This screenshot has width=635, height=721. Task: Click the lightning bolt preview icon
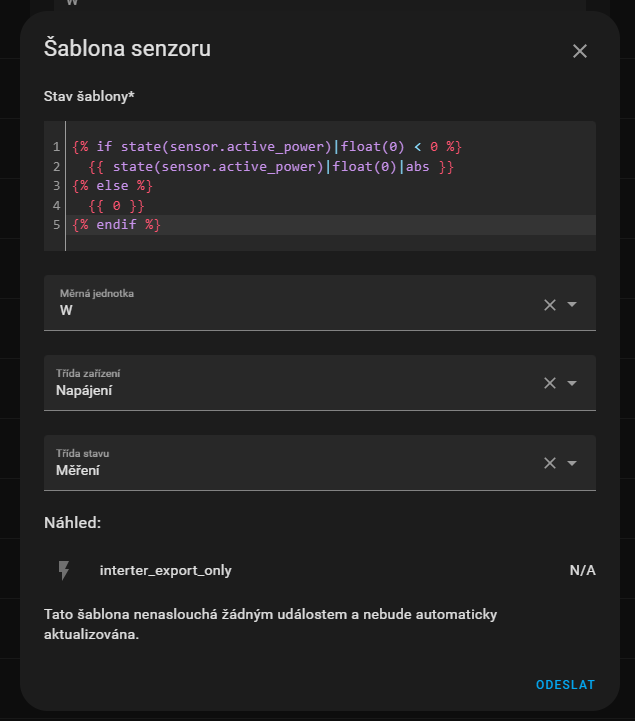pos(65,570)
